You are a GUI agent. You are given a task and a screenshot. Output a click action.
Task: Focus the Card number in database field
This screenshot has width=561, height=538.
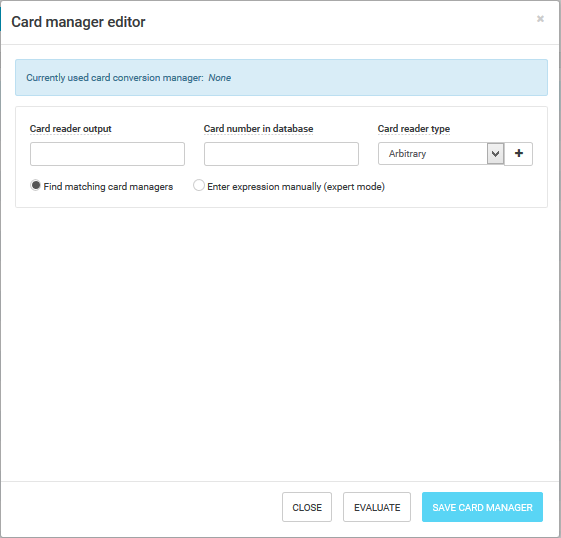pyautogui.click(x=281, y=154)
